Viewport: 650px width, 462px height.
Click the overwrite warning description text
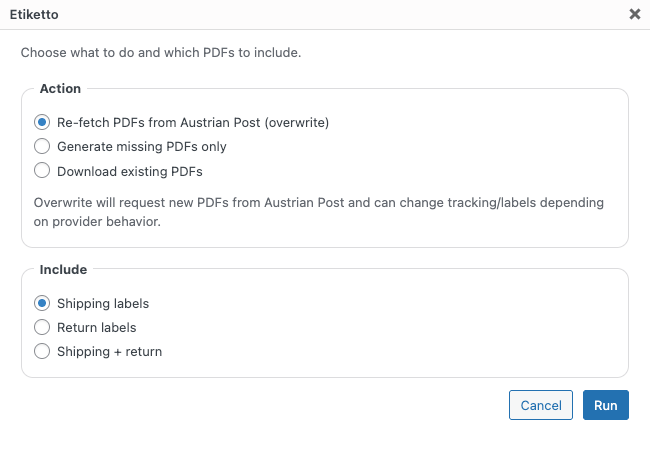[318, 212]
